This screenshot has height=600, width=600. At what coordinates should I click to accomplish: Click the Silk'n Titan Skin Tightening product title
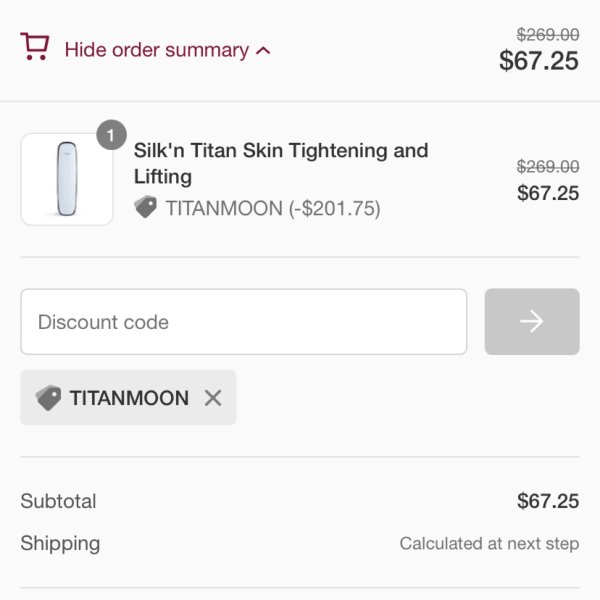tap(281, 163)
